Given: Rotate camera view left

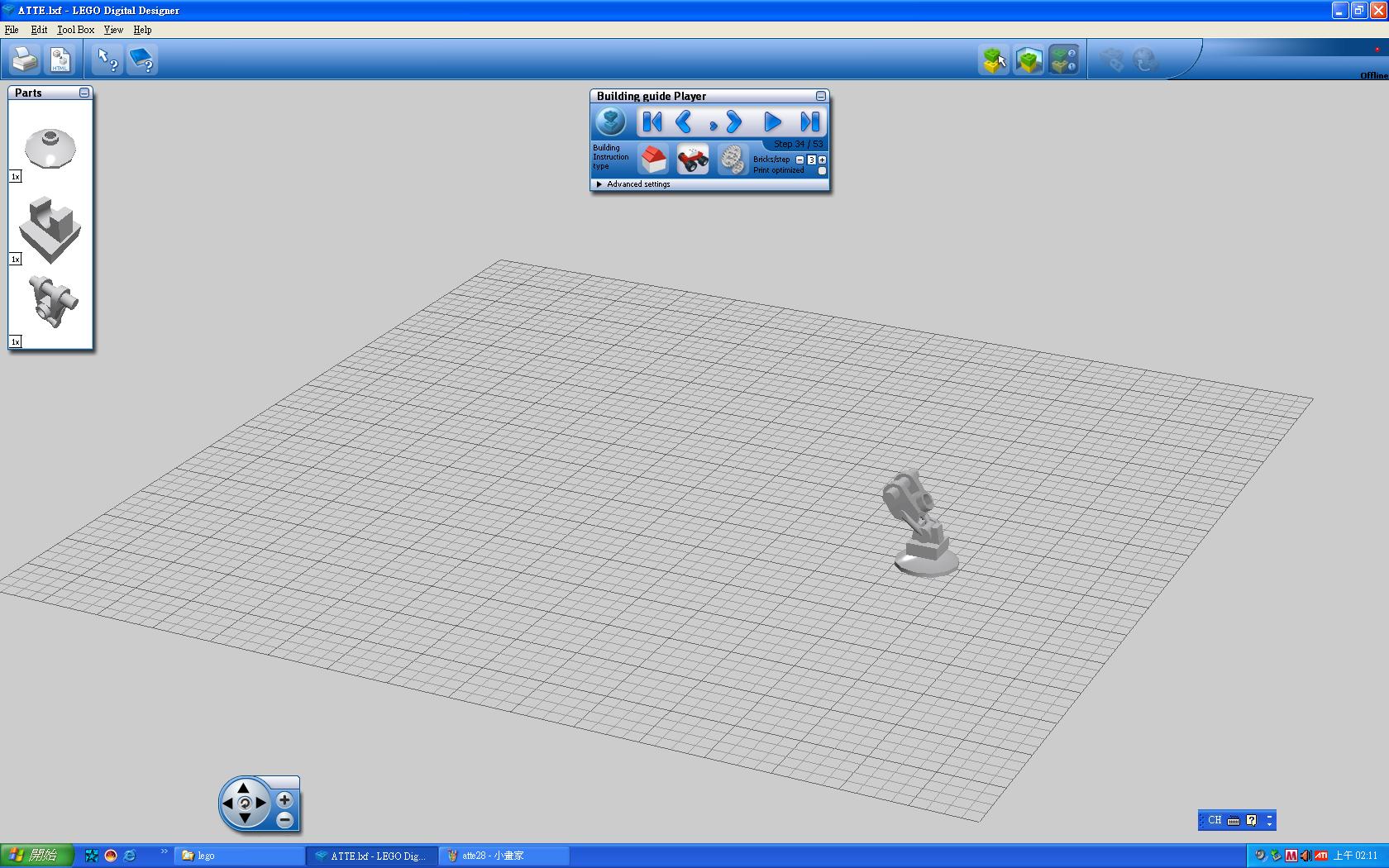Looking at the screenshot, I should [228, 803].
